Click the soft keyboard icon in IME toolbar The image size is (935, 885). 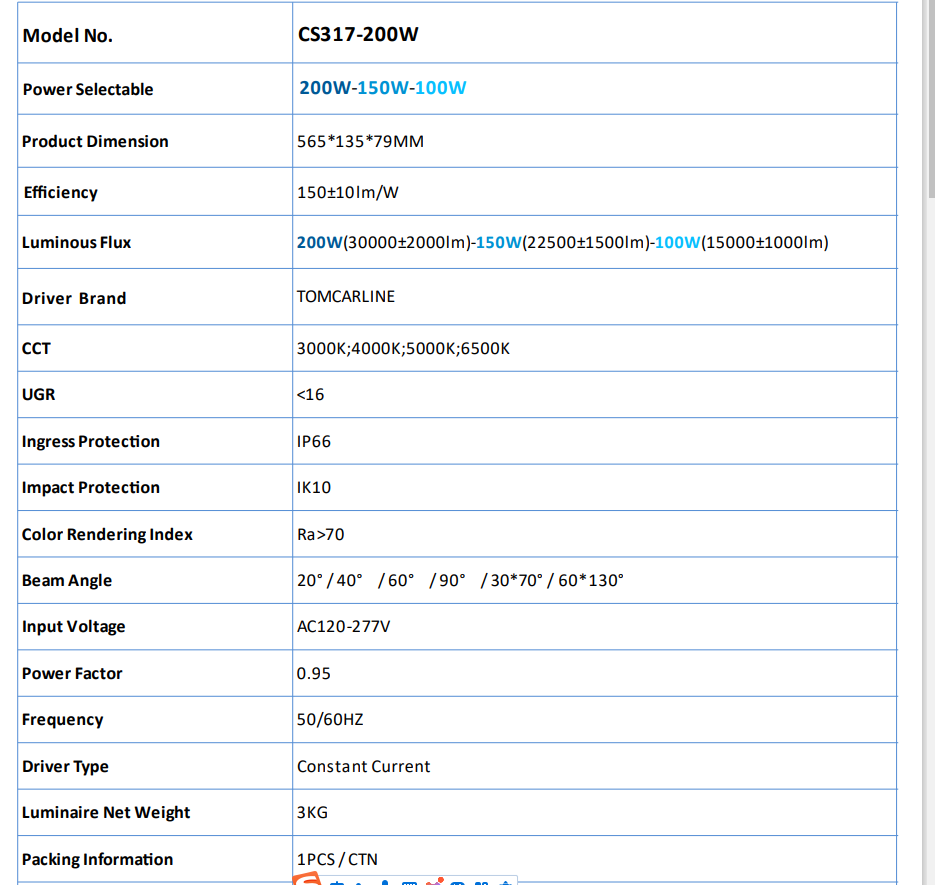409,882
